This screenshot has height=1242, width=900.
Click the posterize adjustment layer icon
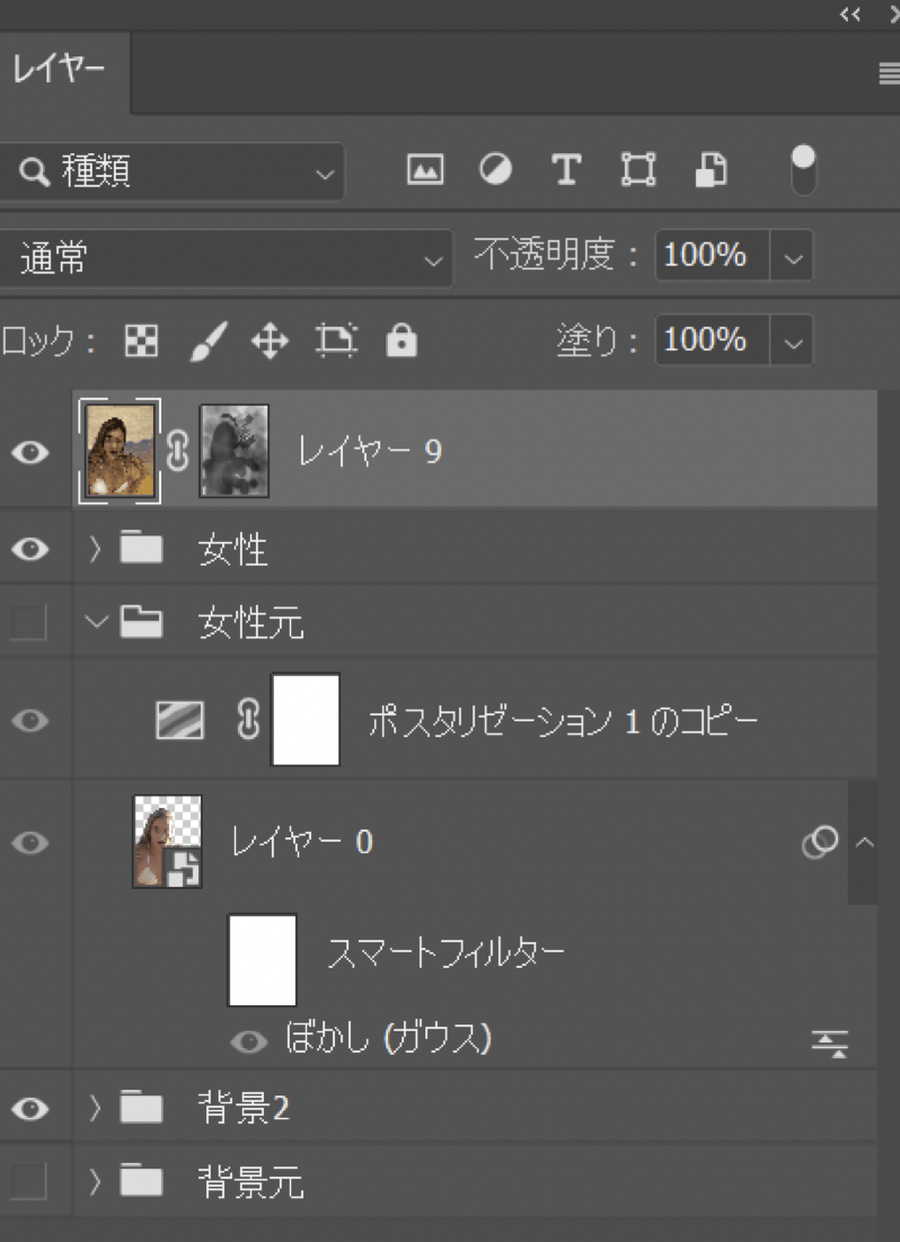tap(180, 720)
